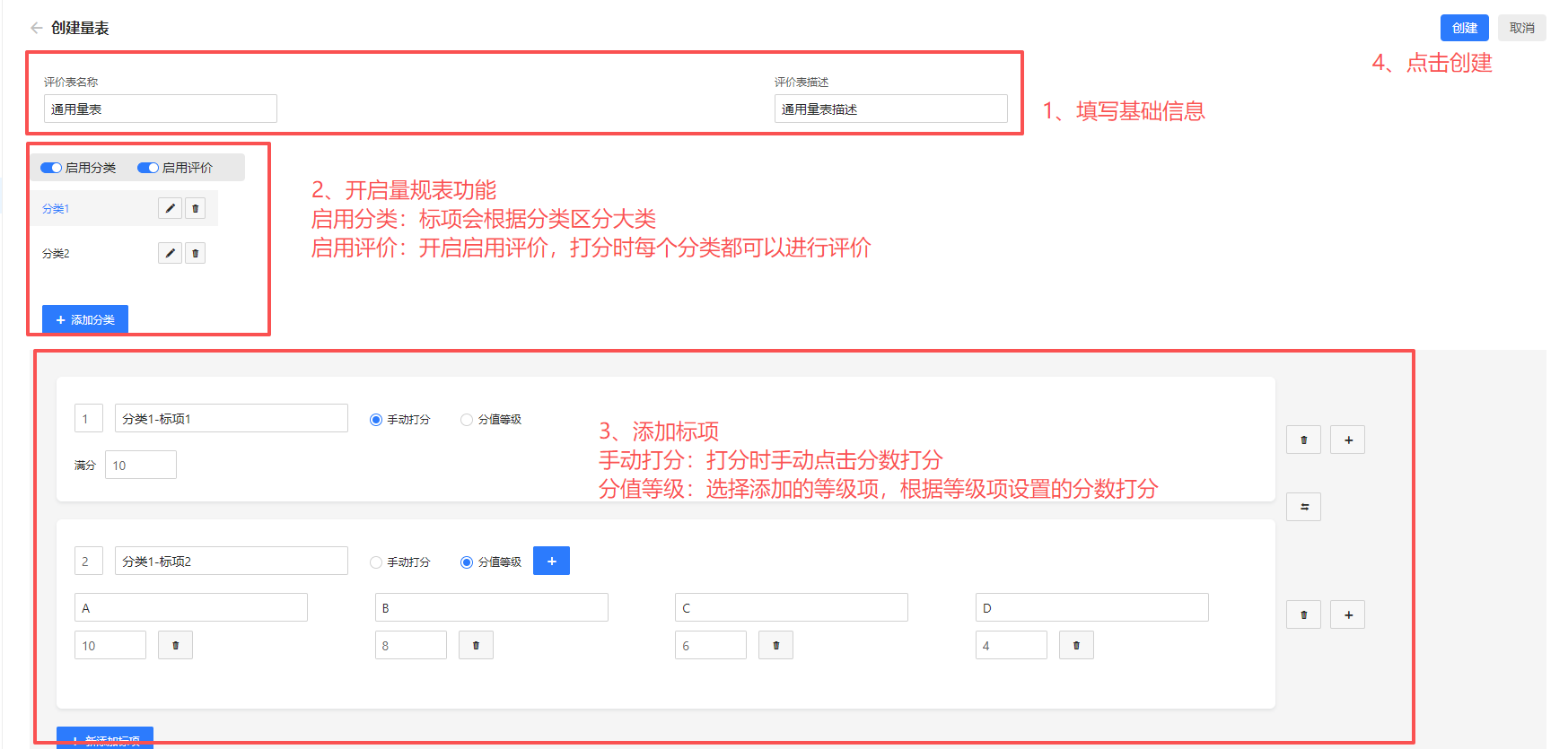Delete 分类2 using its trash icon

195,253
